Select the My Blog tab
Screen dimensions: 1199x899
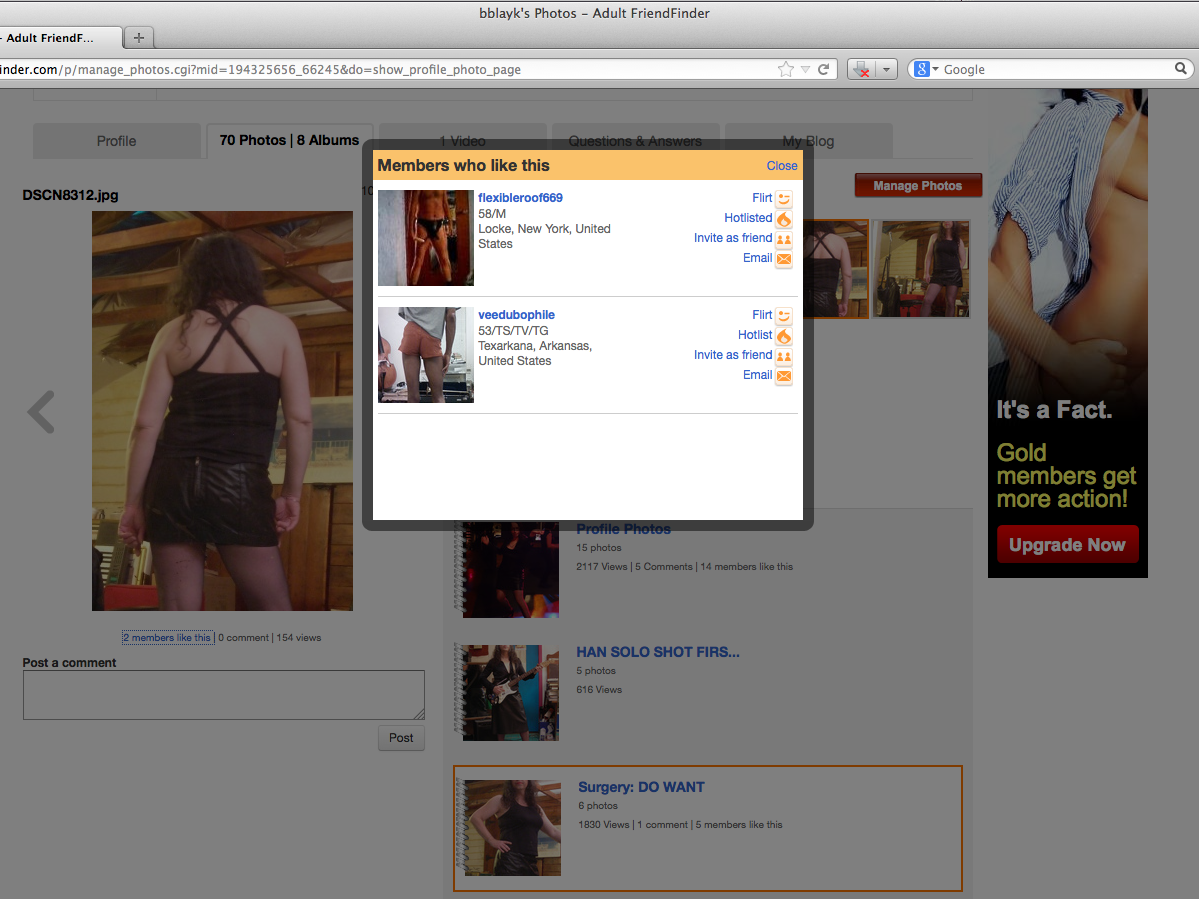pyautogui.click(x=808, y=141)
